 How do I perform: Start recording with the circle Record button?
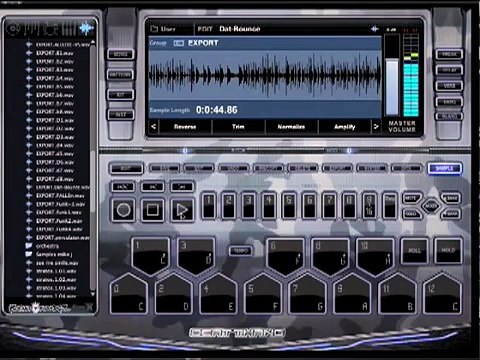coord(124,210)
